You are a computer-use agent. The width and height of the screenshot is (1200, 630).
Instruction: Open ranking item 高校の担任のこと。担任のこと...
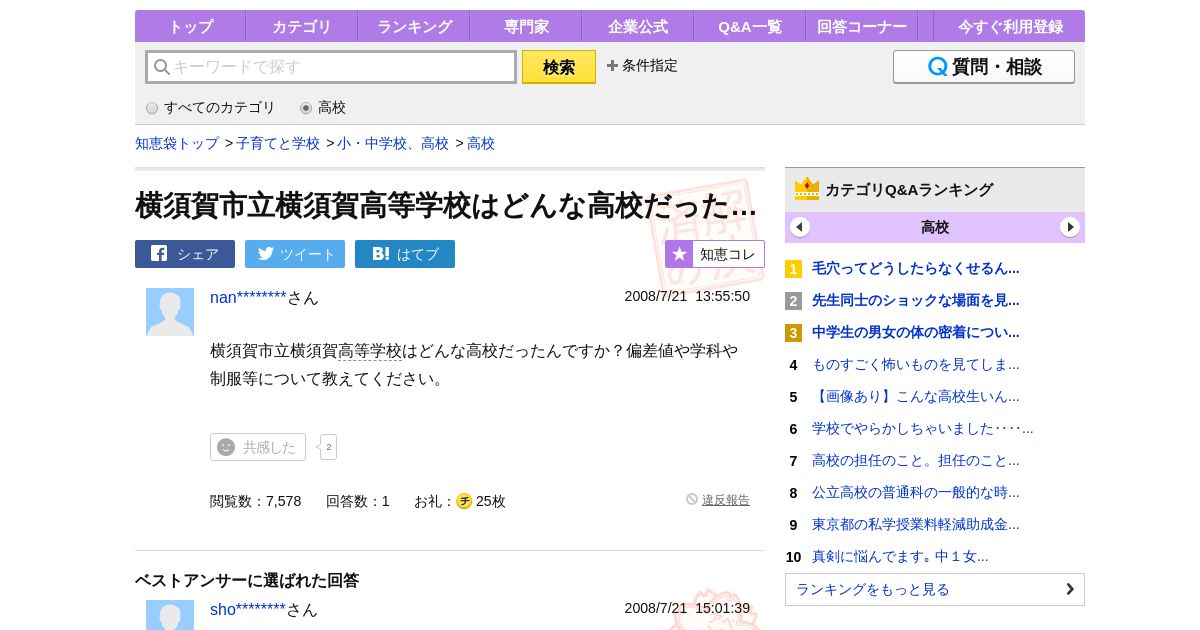(916, 460)
